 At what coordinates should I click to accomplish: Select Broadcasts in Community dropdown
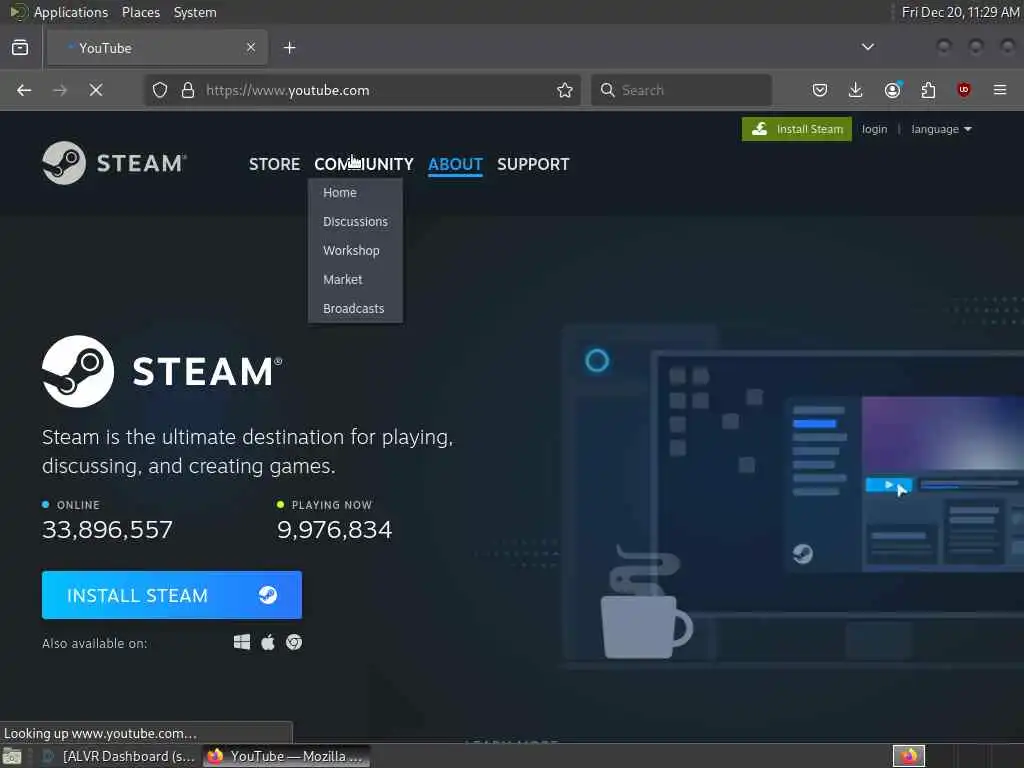click(x=355, y=308)
